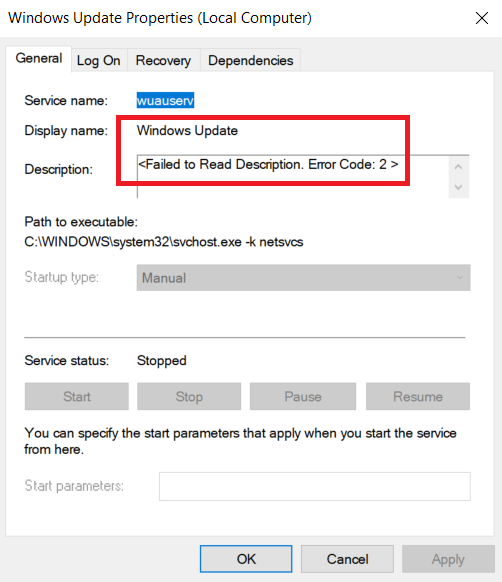Click the 'Service name:' label

(x=66, y=100)
